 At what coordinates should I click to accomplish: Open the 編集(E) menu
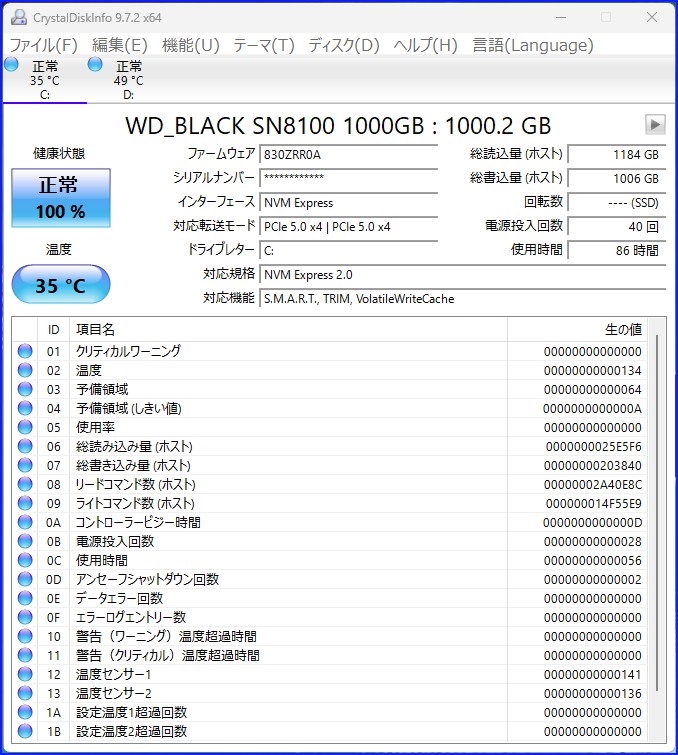point(119,45)
